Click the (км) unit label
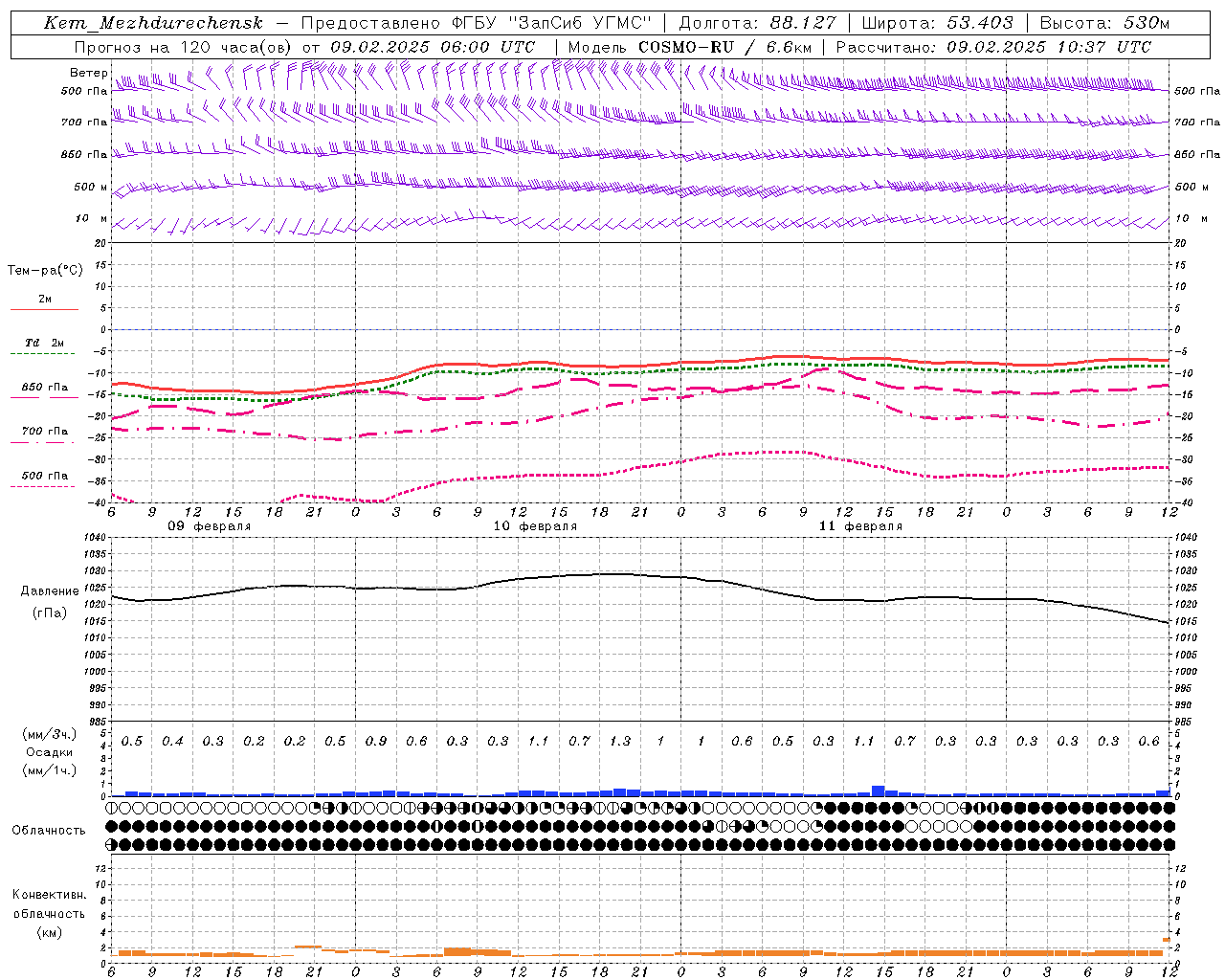Image resolution: width=1225 pixels, height=980 pixels. tap(49, 932)
